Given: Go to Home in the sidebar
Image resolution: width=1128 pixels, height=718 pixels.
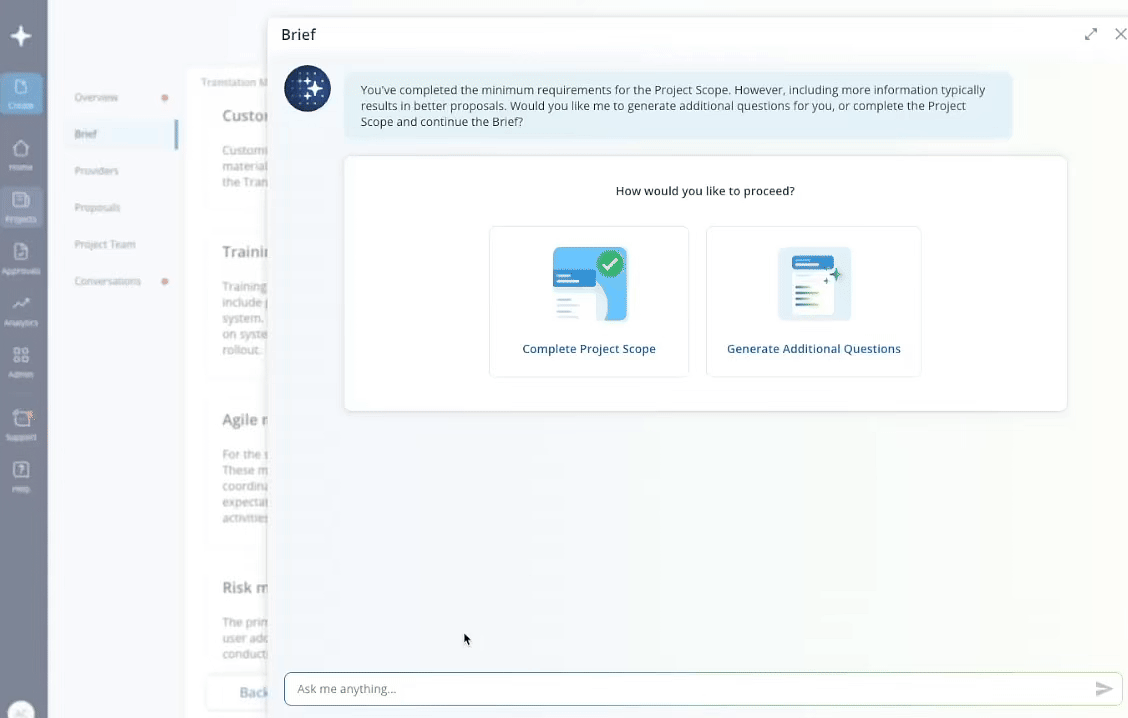Looking at the screenshot, I should click(21, 153).
